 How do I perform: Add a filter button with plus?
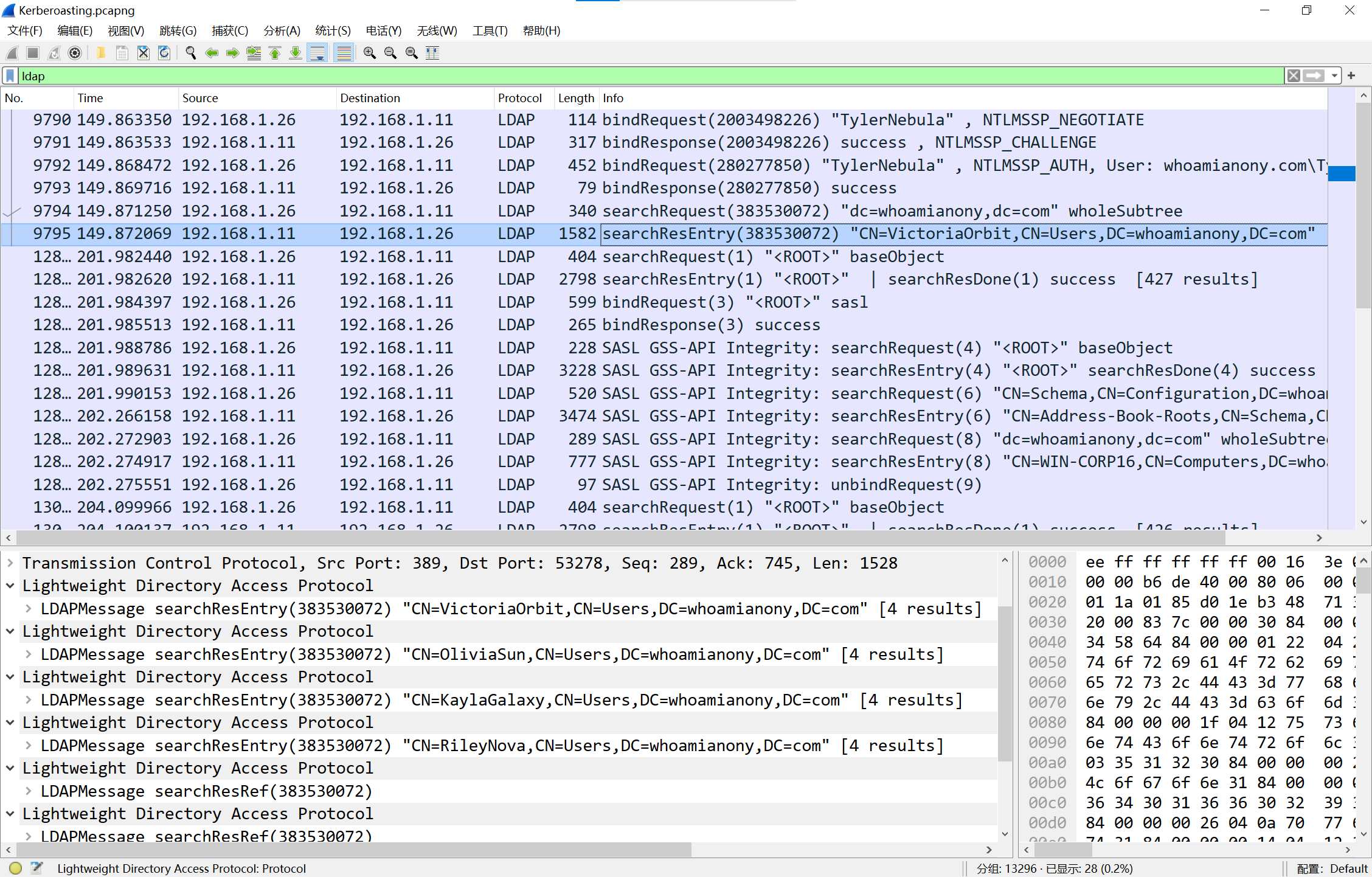click(1351, 76)
